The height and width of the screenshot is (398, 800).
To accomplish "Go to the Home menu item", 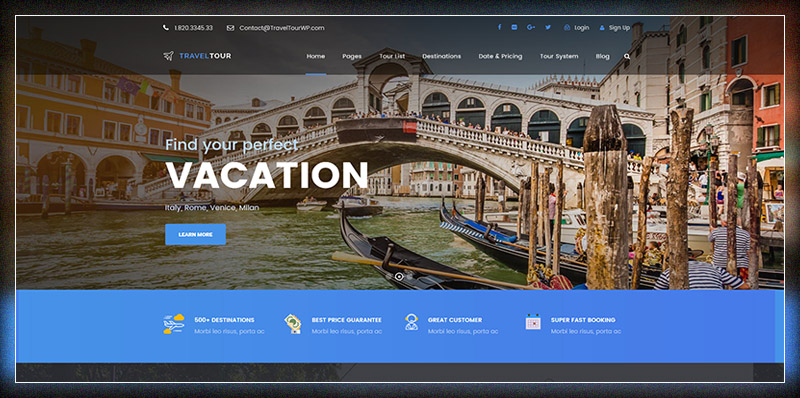I will pos(315,56).
